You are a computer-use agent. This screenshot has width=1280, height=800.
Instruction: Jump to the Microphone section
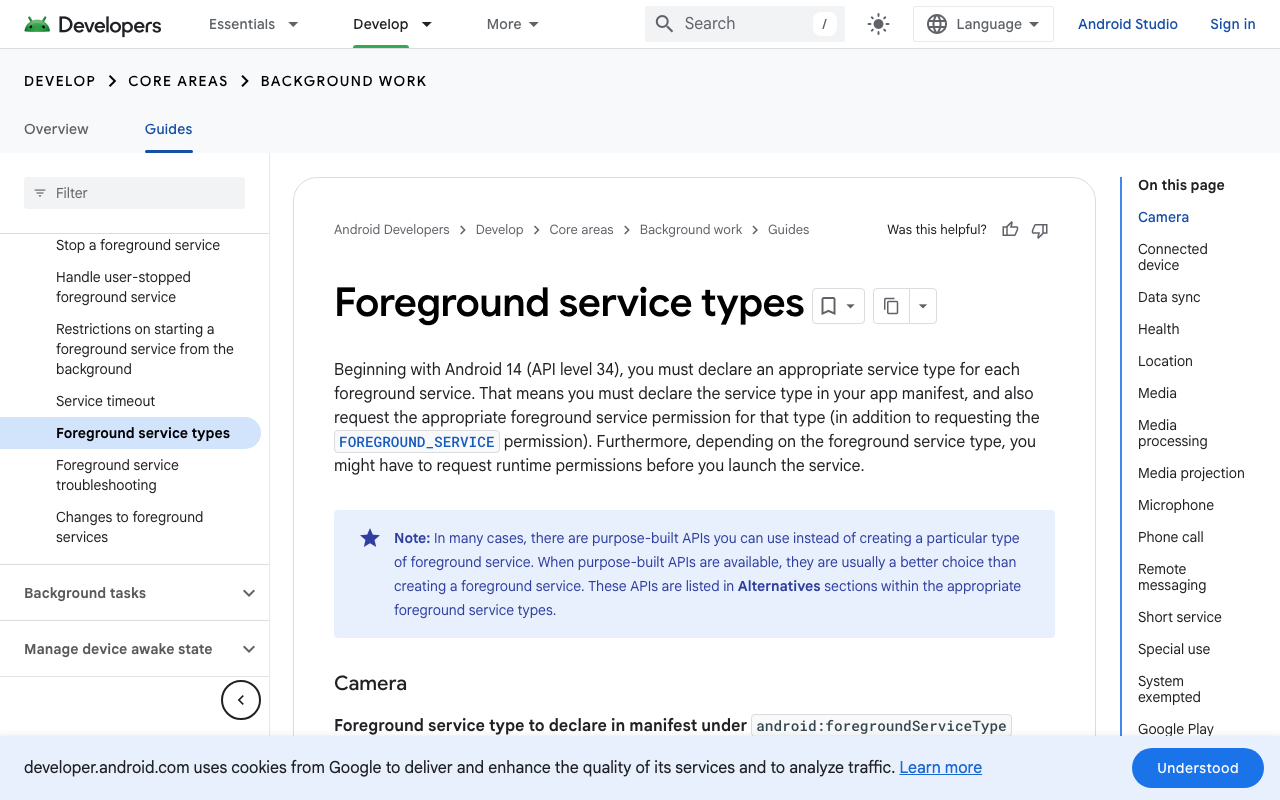[x=1176, y=505]
